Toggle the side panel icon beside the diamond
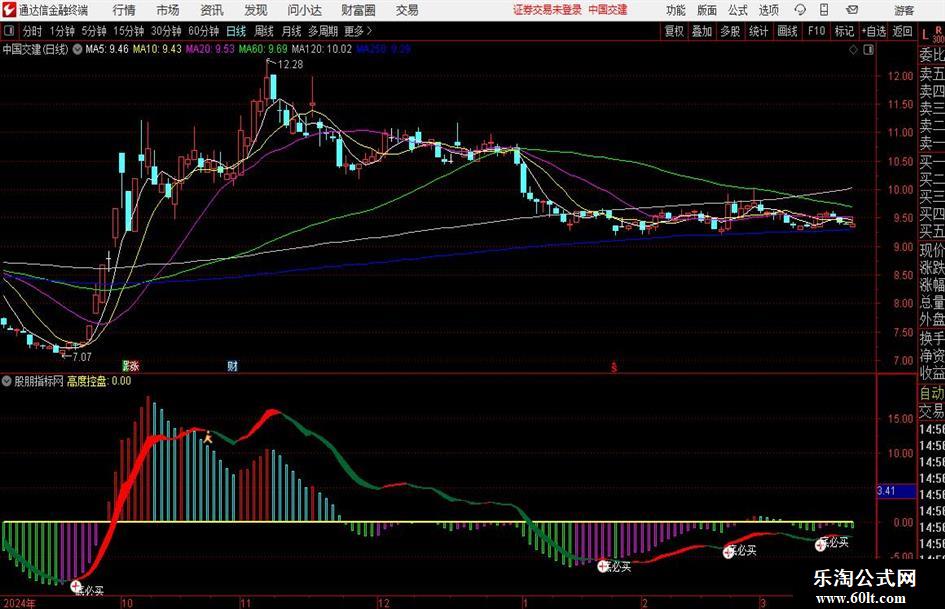Image resolution: width=945 pixels, height=609 pixels. (x=868, y=50)
